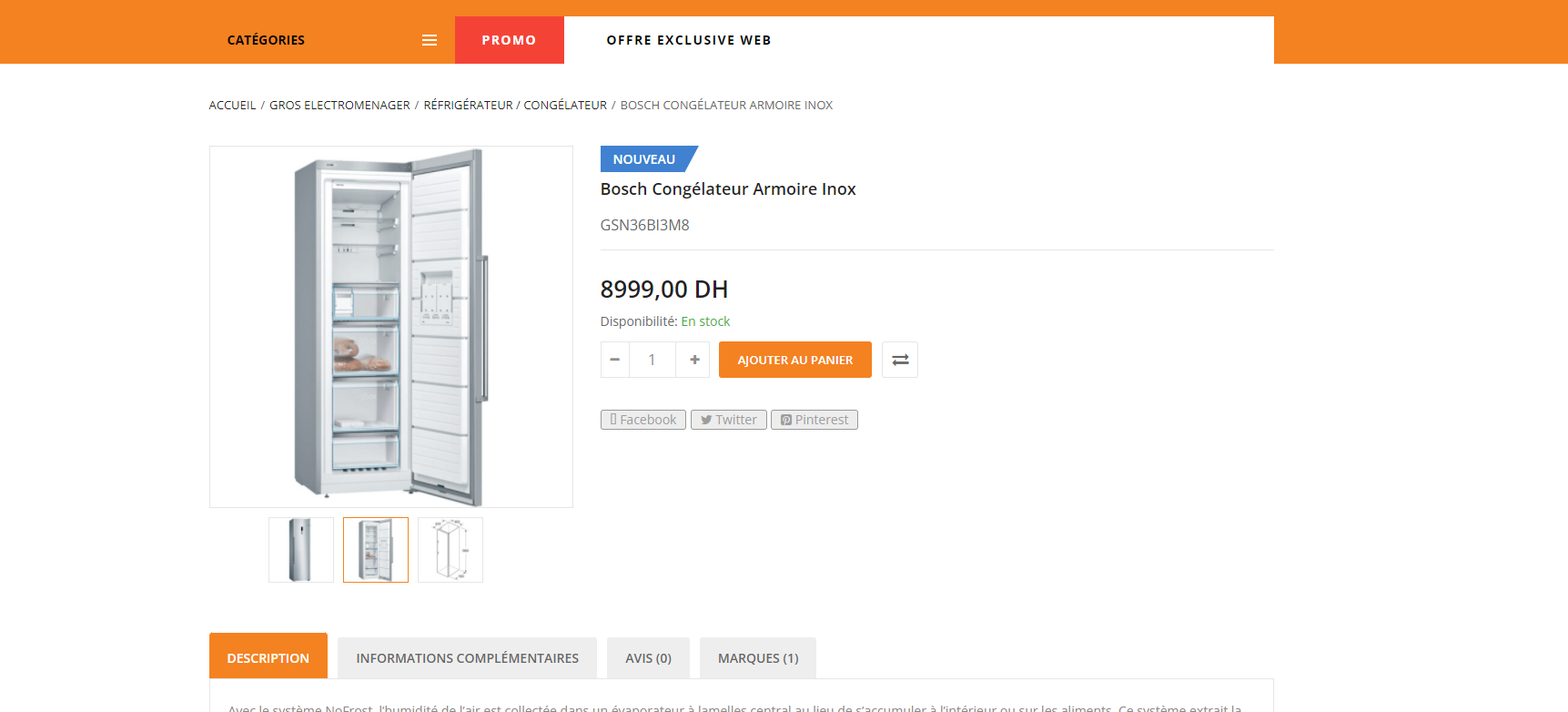This screenshot has width=1568, height=712.
Task: Decrease quantity with the minus icon
Action: pyautogui.click(x=614, y=360)
